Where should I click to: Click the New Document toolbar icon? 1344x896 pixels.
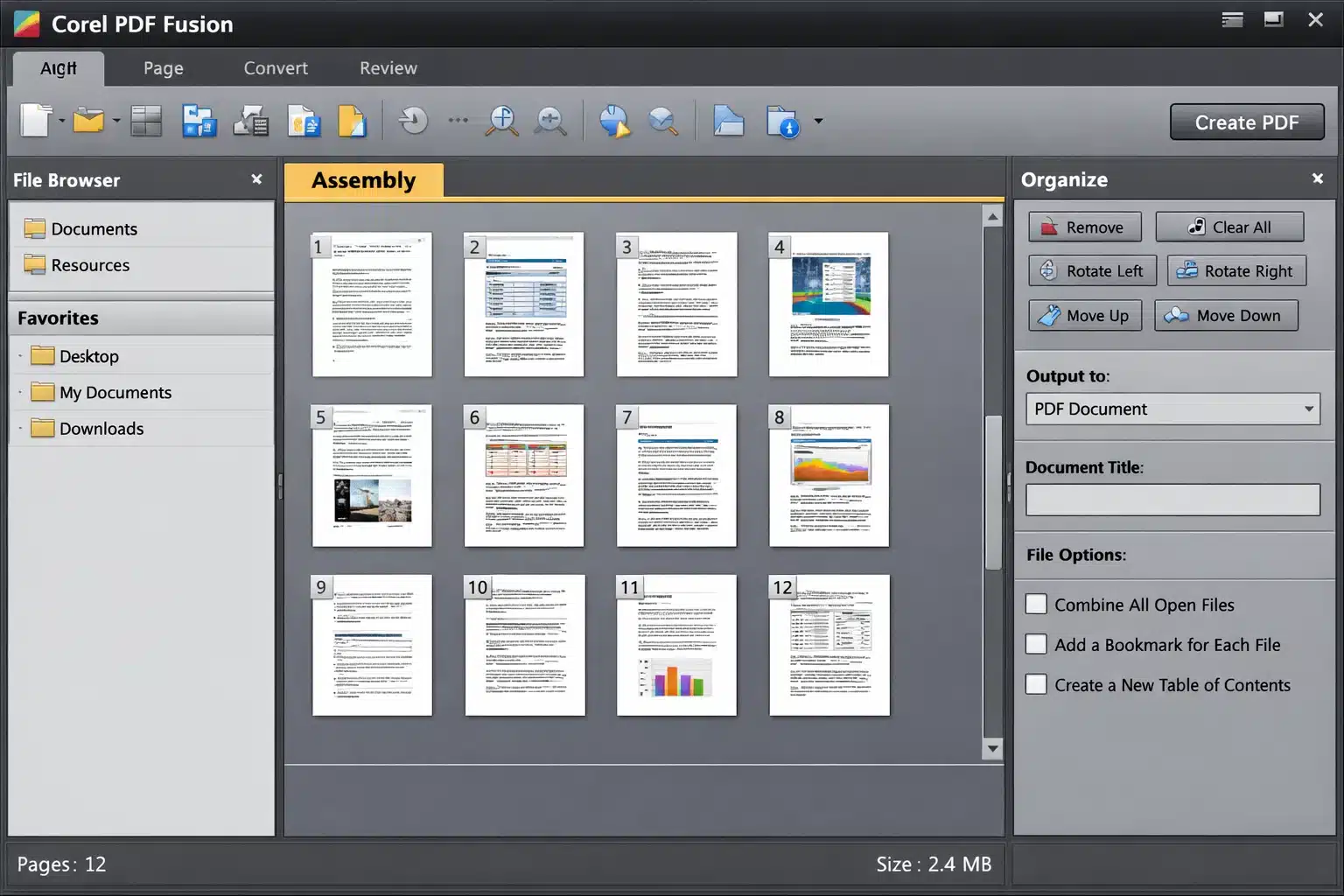[x=33, y=121]
